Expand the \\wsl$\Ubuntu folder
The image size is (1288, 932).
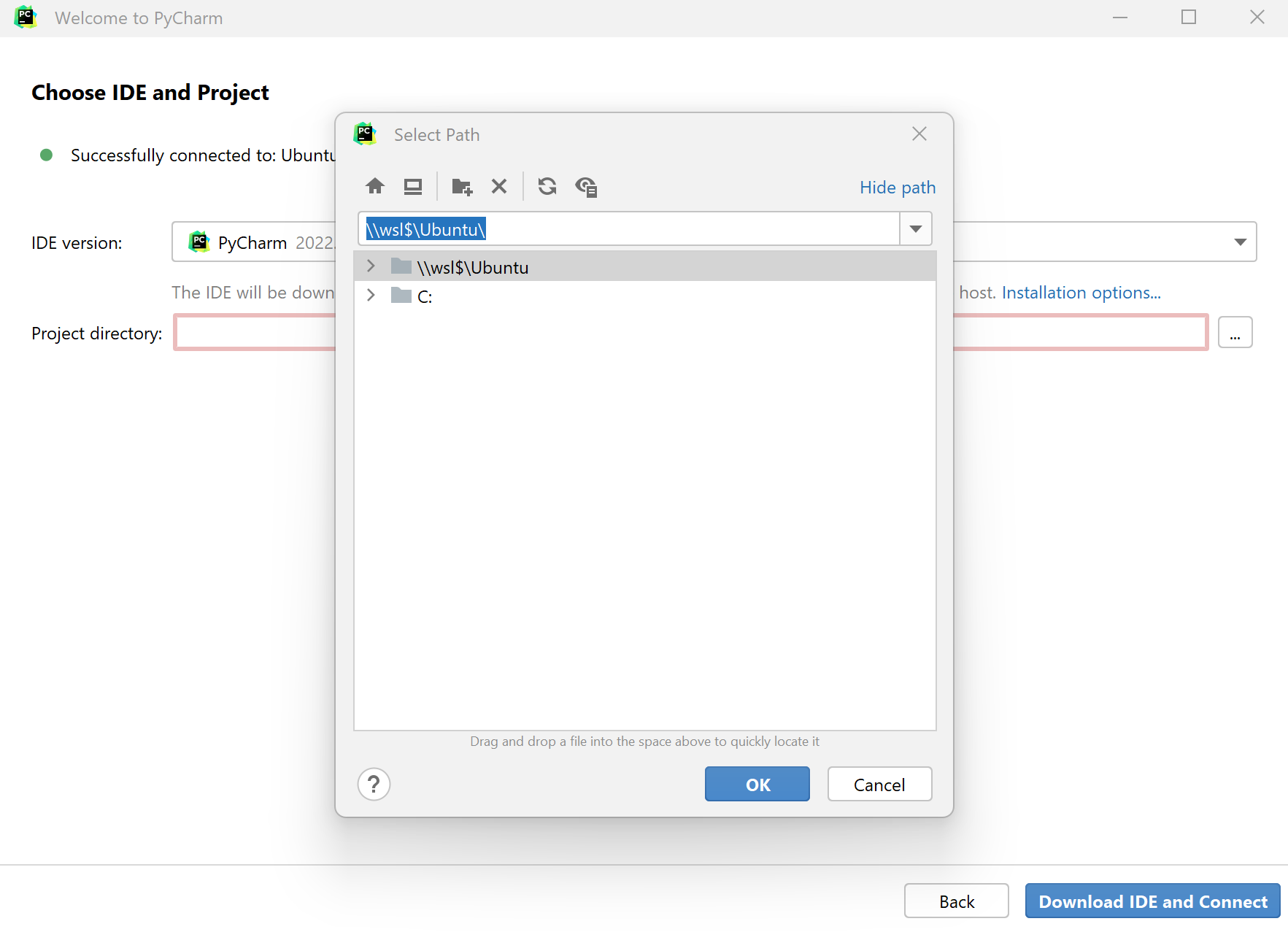pos(371,266)
